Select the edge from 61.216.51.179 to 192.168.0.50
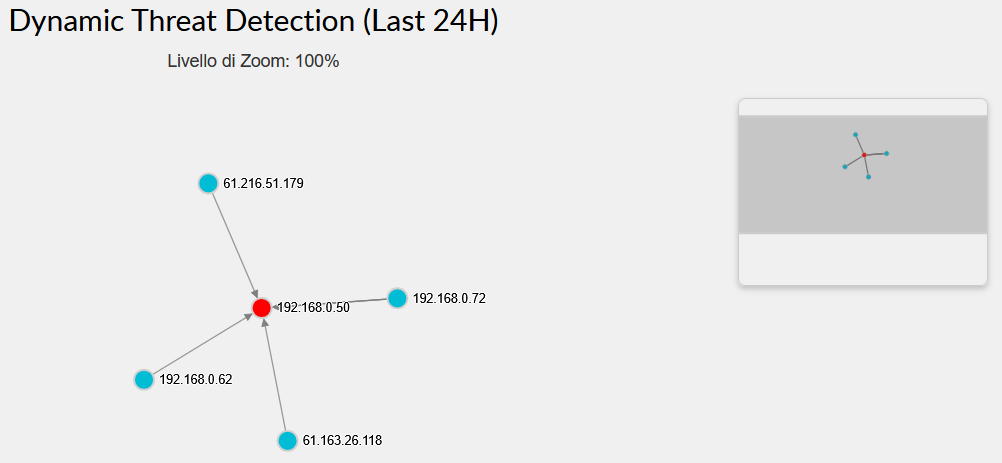Viewport: 1002px width, 463px height. click(233, 242)
